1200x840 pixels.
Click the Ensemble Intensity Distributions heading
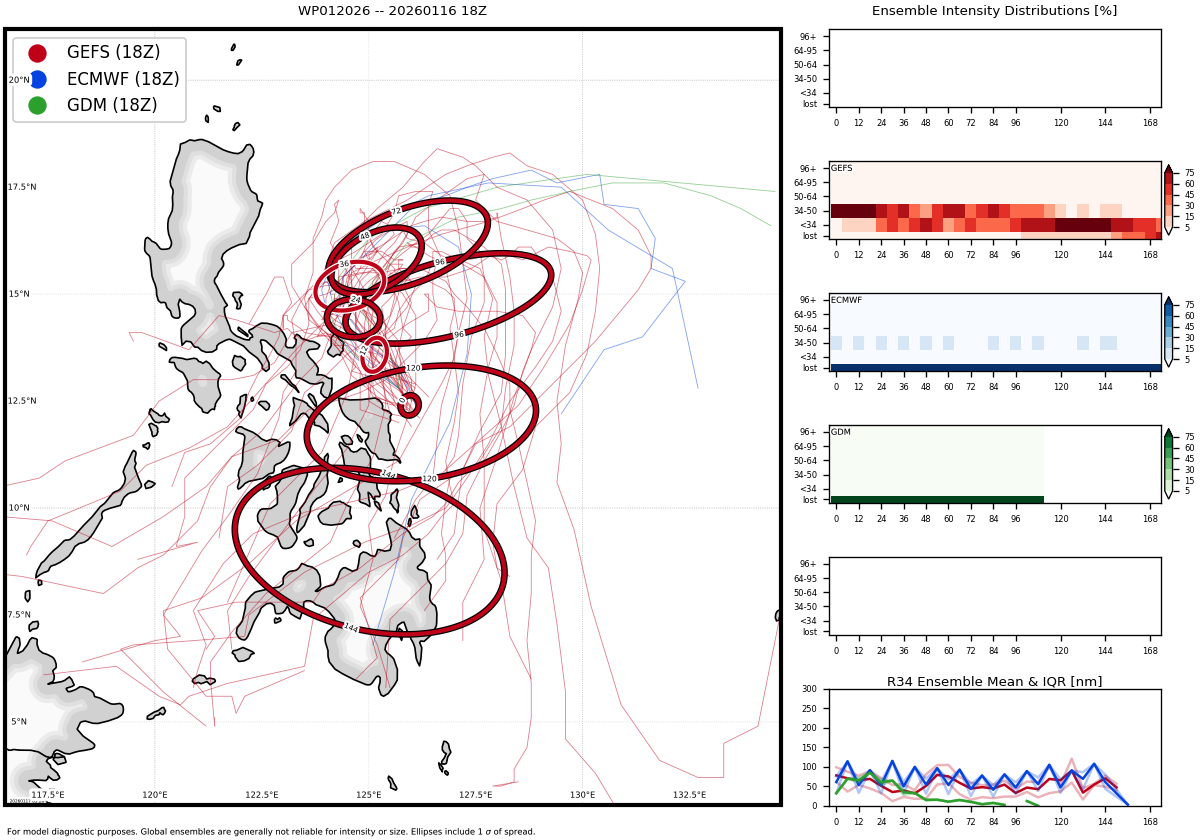(x=994, y=11)
